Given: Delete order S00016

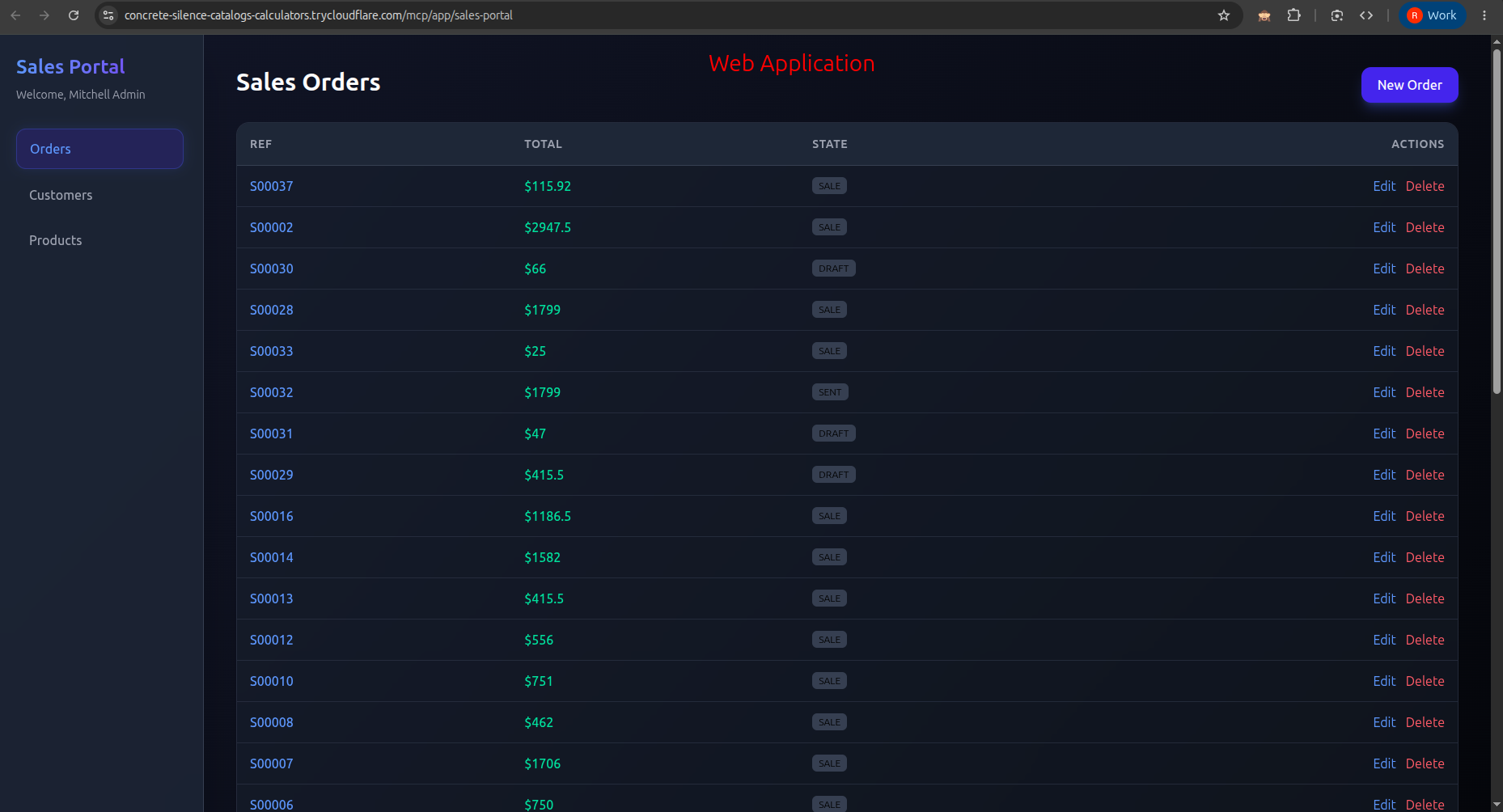Looking at the screenshot, I should coord(1425,516).
